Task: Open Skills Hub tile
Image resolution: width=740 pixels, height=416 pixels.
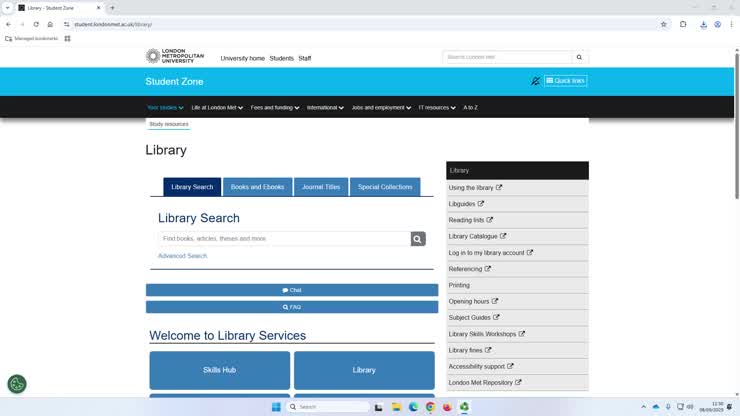Action: pyautogui.click(x=219, y=370)
